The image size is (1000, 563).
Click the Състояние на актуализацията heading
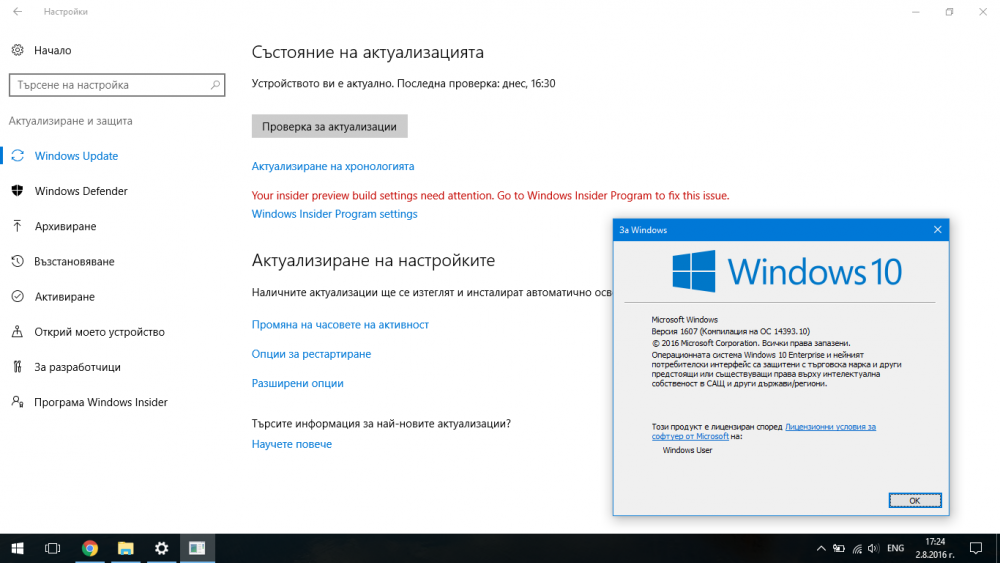(x=367, y=52)
